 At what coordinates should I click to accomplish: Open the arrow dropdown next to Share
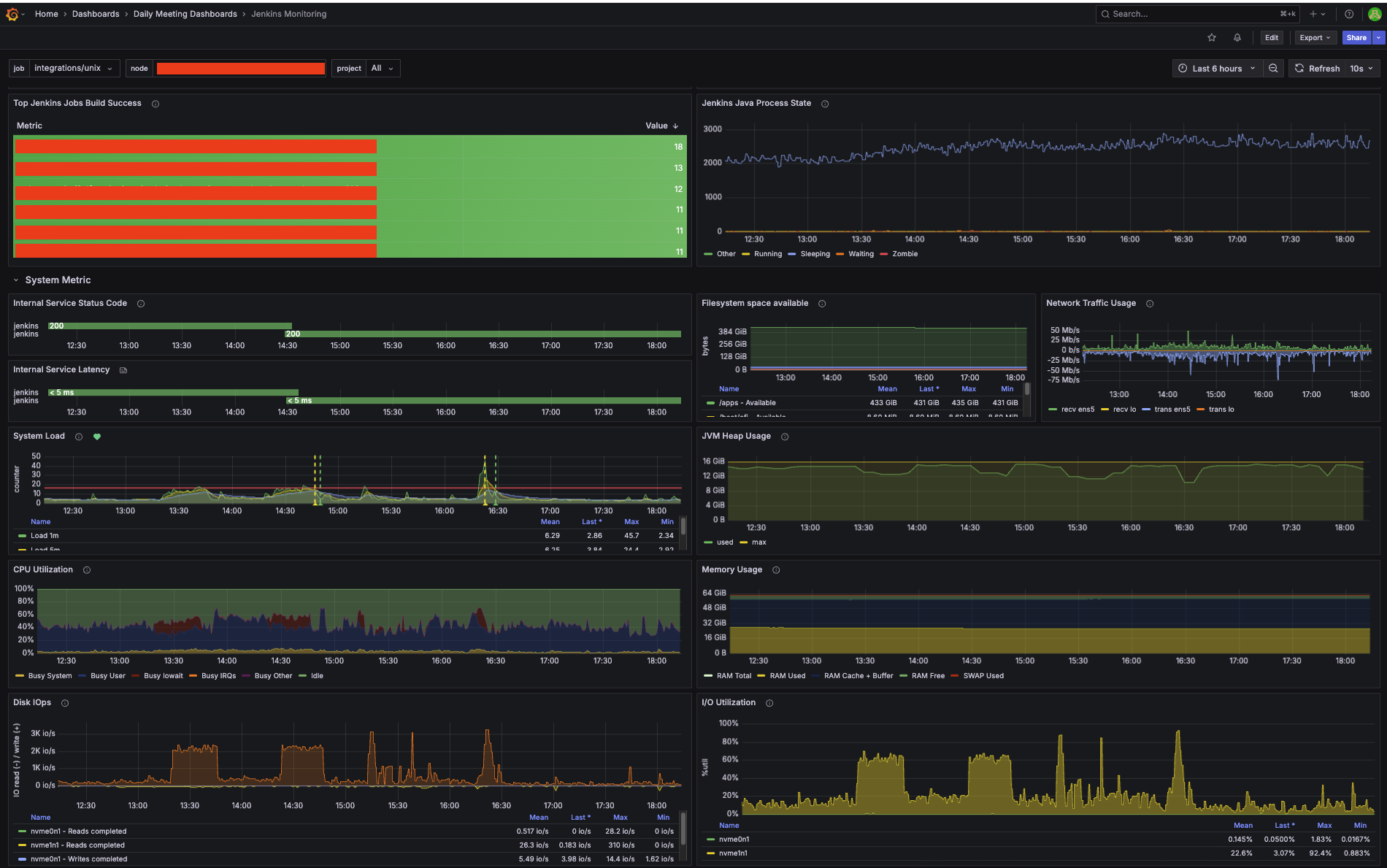point(1378,38)
